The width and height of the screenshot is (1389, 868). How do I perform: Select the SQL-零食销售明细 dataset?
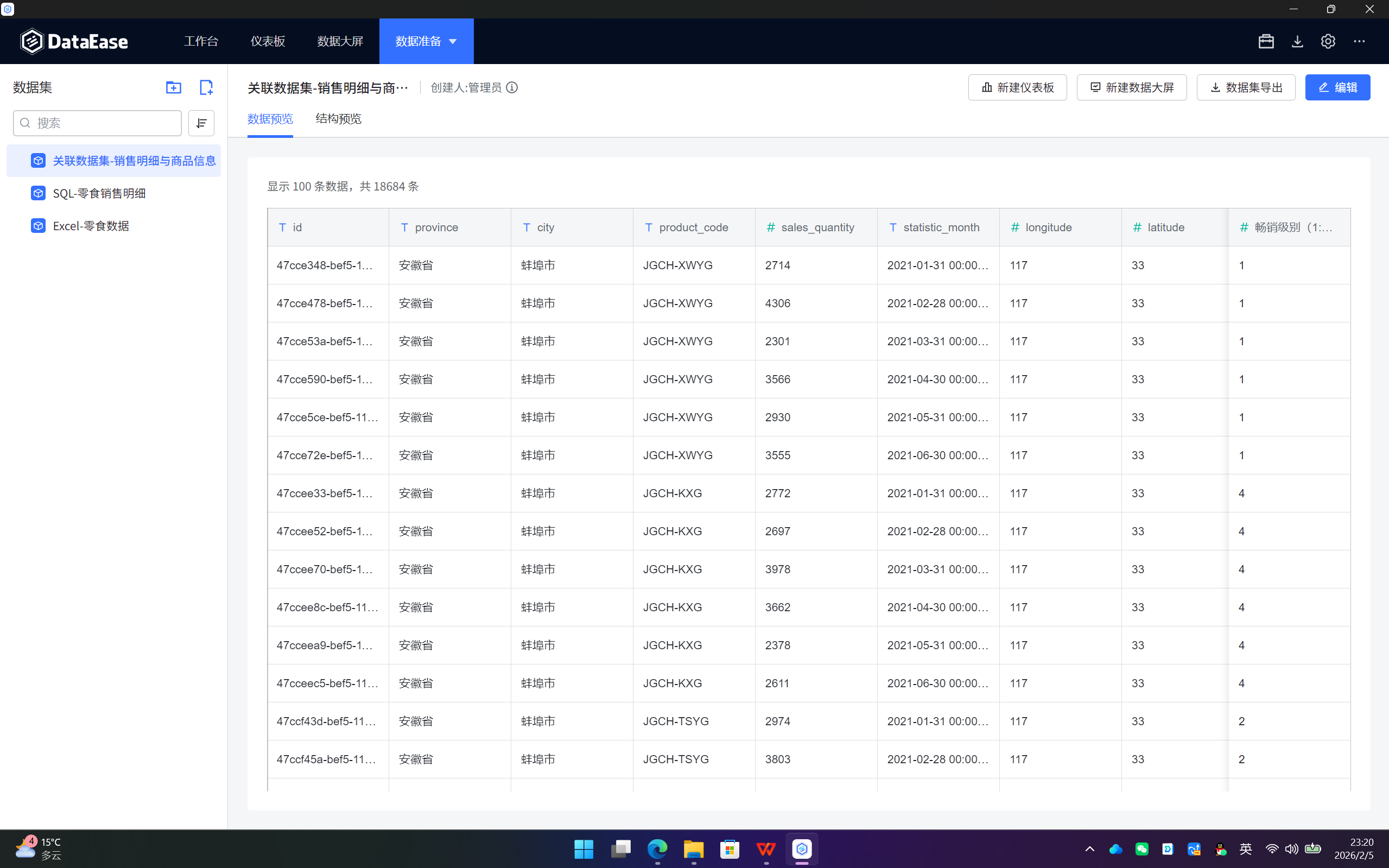click(99, 193)
